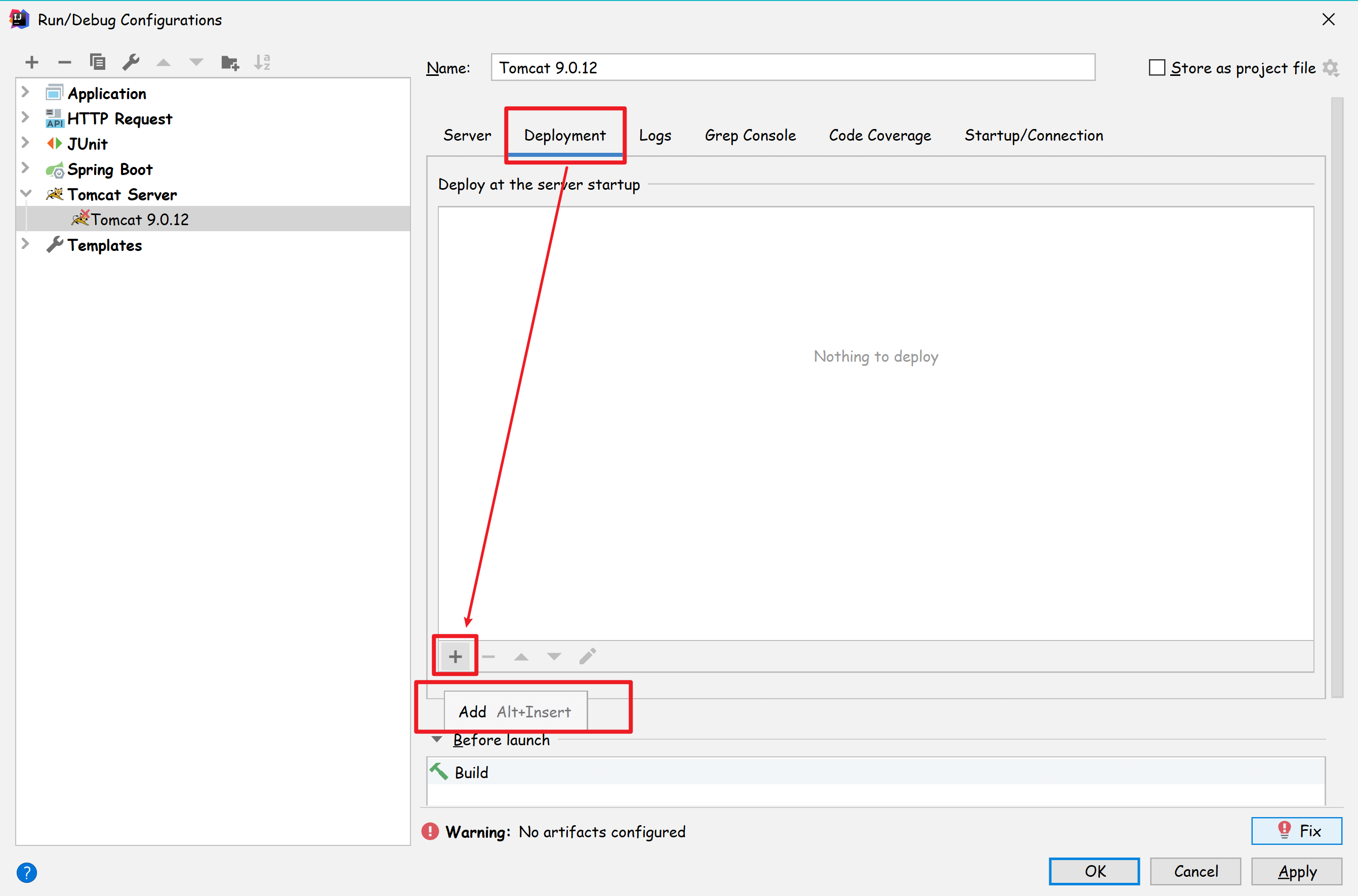This screenshot has height=896, width=1358.
Task: Click the Sort Configurations alphabetically icon
Action: 262,62
